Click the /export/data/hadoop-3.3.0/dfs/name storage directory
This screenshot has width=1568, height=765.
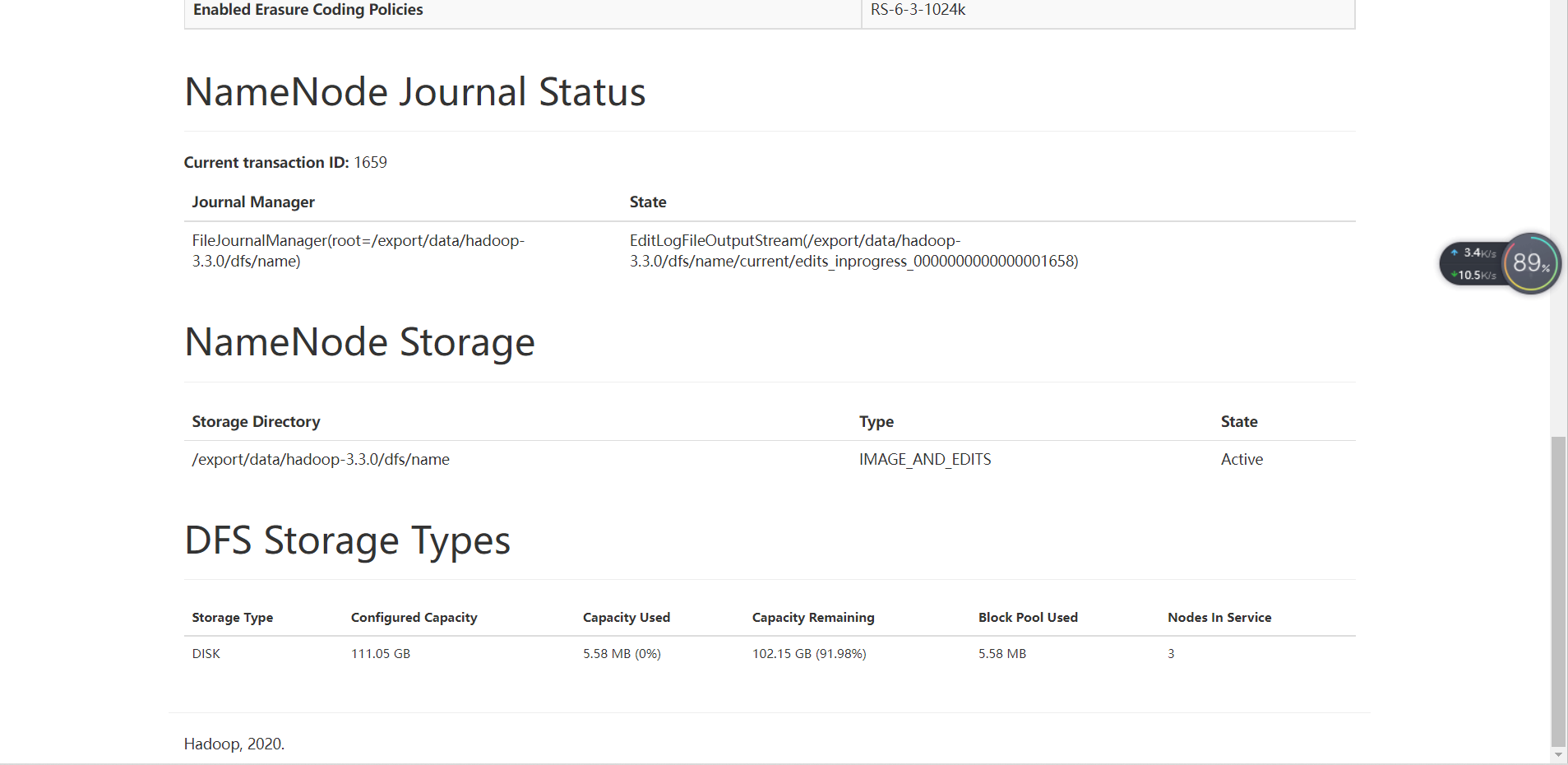click(321, 460)
